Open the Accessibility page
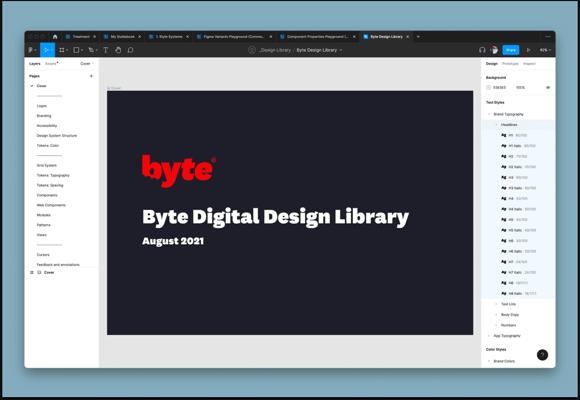The height and width of the screenshot is (400, 580). click(x=47, y=126)
